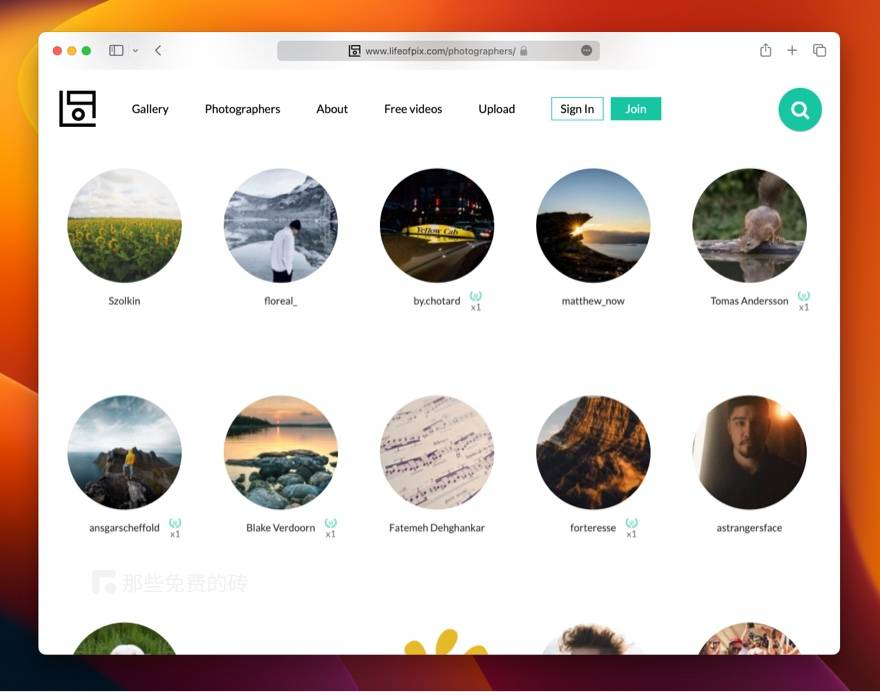Image resolution: width=880 pixels, height=692 pixels.
Task: Click the Fatemeh Dehghankar name link
Action: click(x=437, y=528)
